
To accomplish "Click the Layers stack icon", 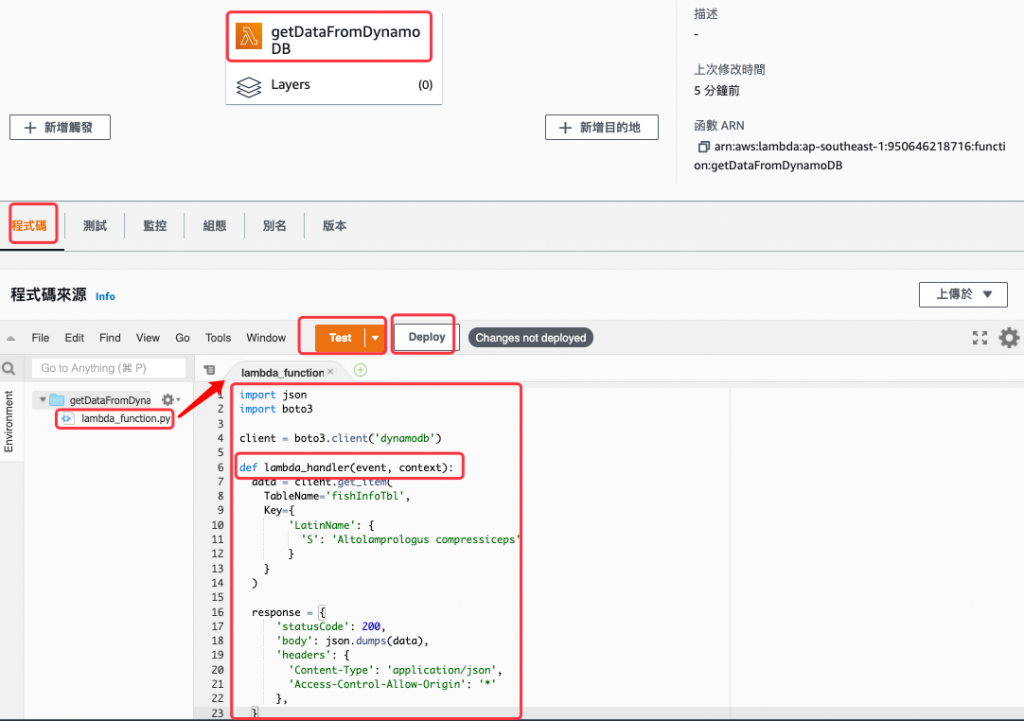I will [x=248, y=86].
